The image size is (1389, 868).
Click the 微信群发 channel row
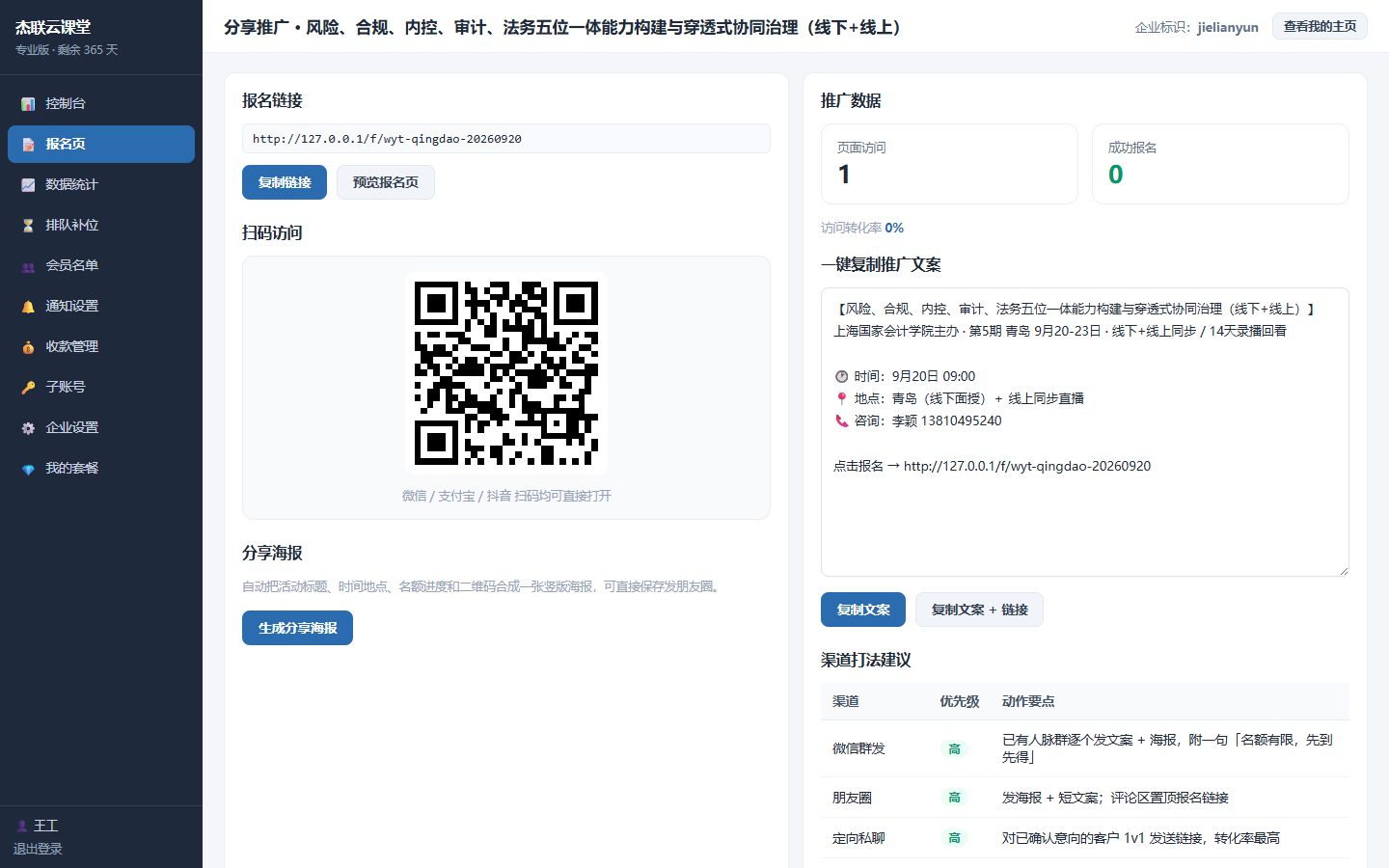(x=1085, y=748)
